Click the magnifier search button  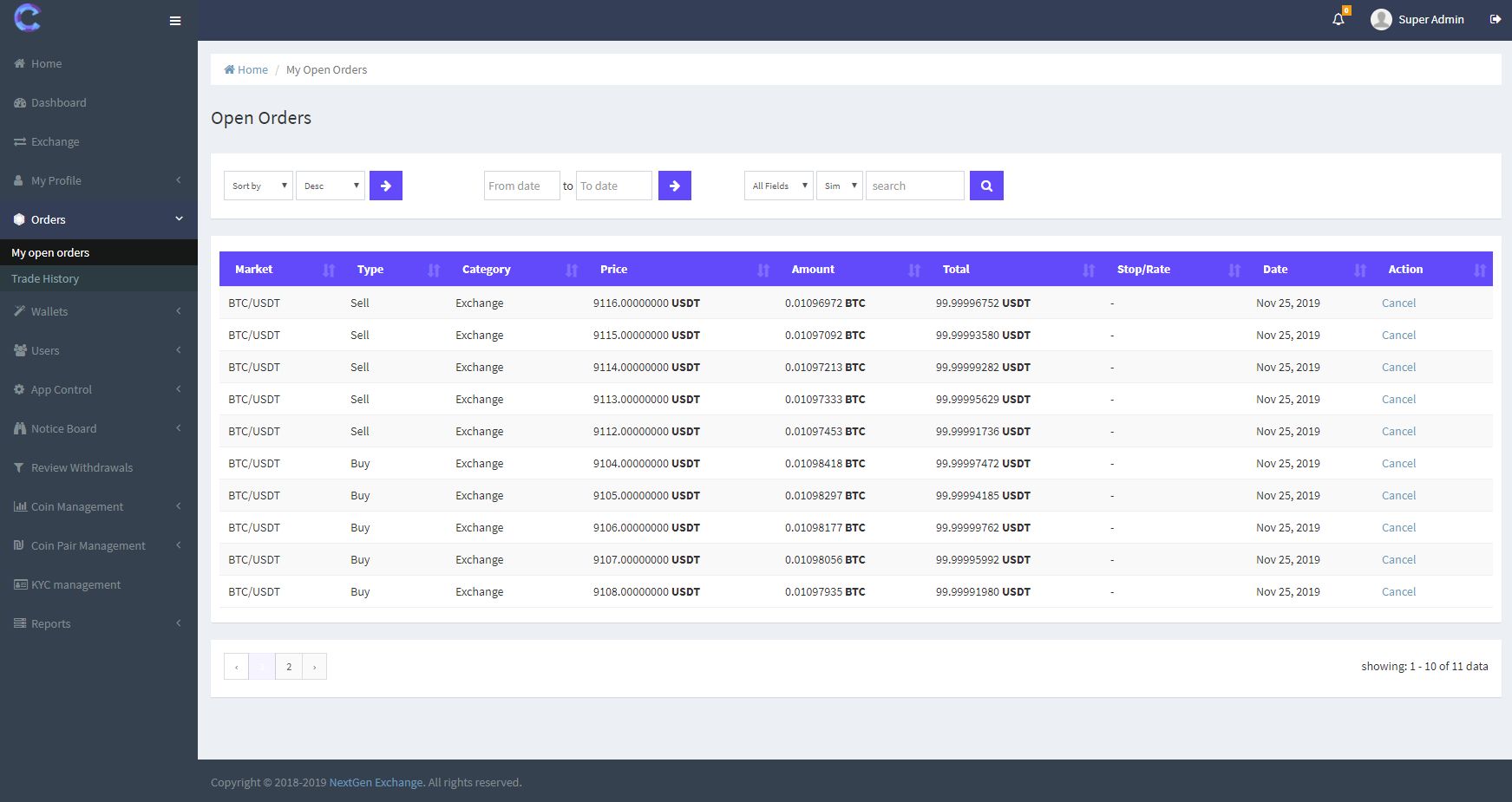(986, 186)
